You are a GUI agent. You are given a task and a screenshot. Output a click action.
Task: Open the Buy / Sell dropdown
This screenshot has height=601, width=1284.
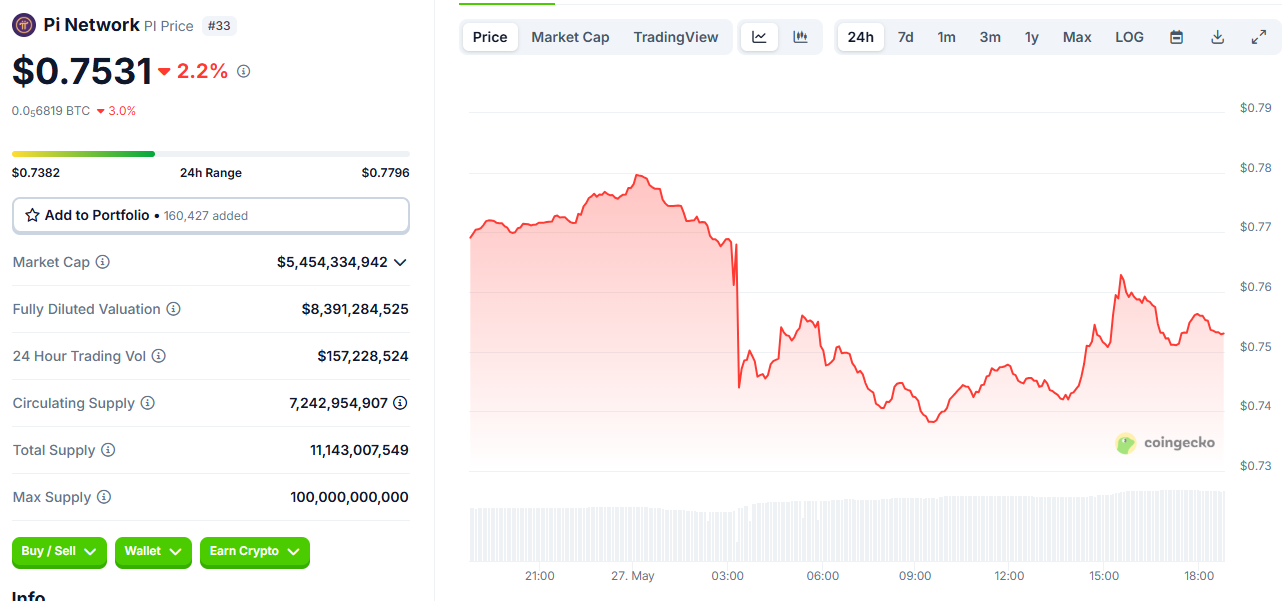pyautogui.click(x=59, y=551)
